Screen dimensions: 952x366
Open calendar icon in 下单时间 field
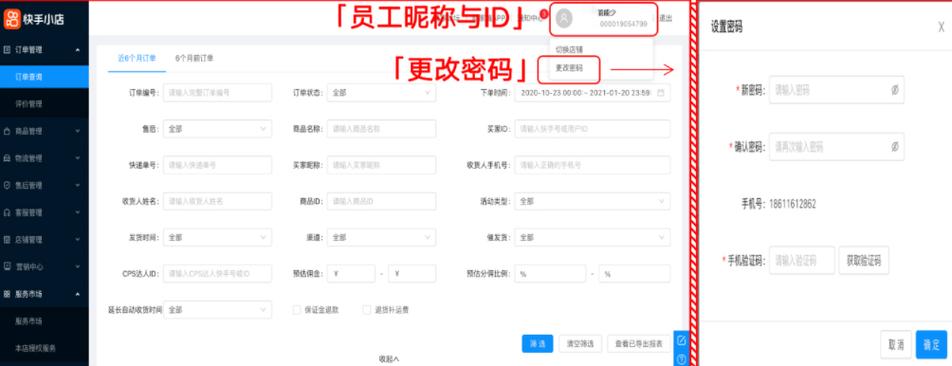[x=661, y=93]
